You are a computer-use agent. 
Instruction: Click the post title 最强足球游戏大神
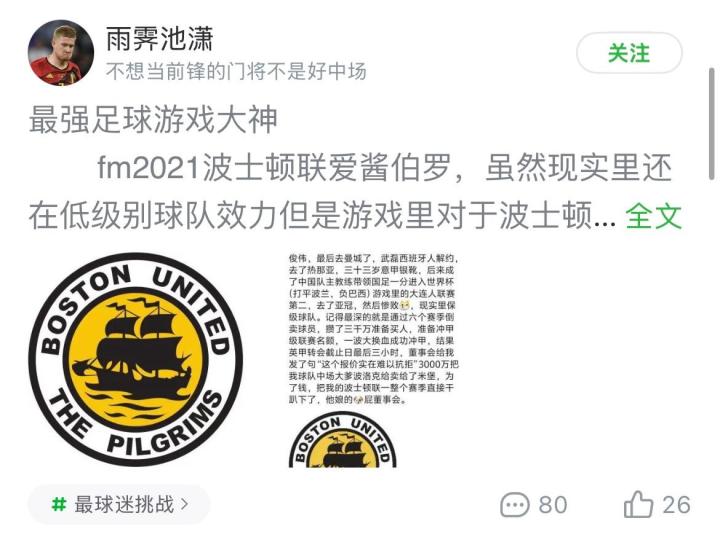[x=153, y=119]
